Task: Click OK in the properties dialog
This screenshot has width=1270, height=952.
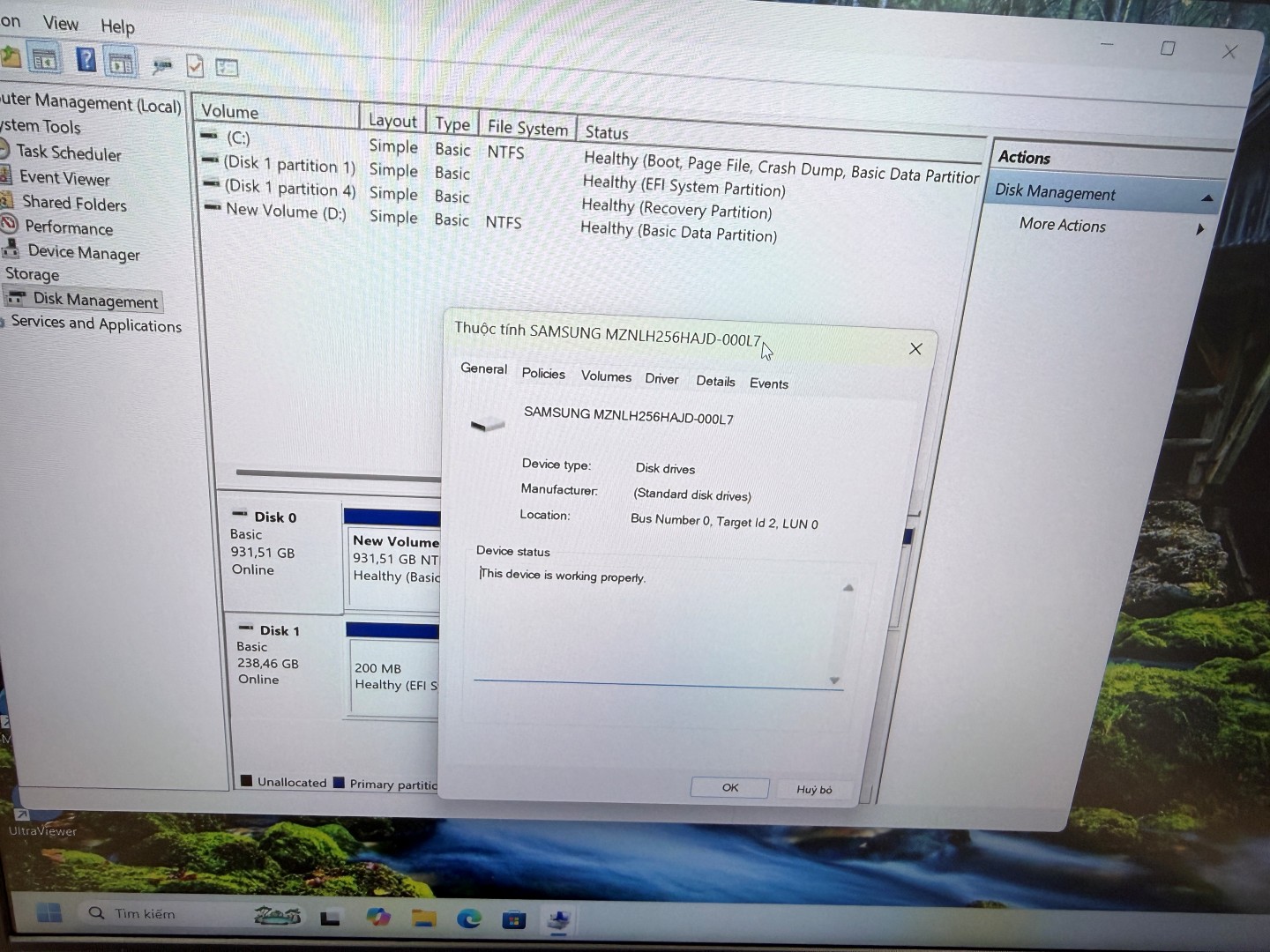Action: [x=729, y=787]
